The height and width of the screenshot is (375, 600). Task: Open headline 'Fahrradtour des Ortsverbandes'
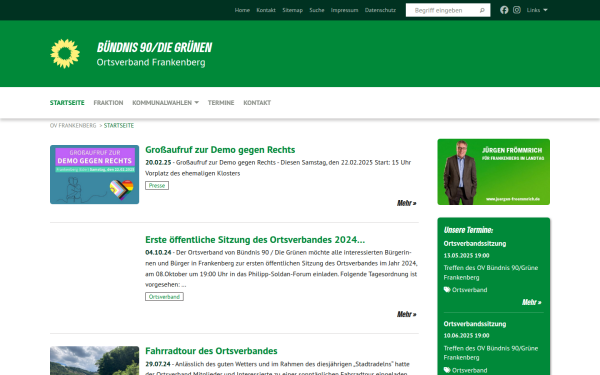(x=211, y=351)
